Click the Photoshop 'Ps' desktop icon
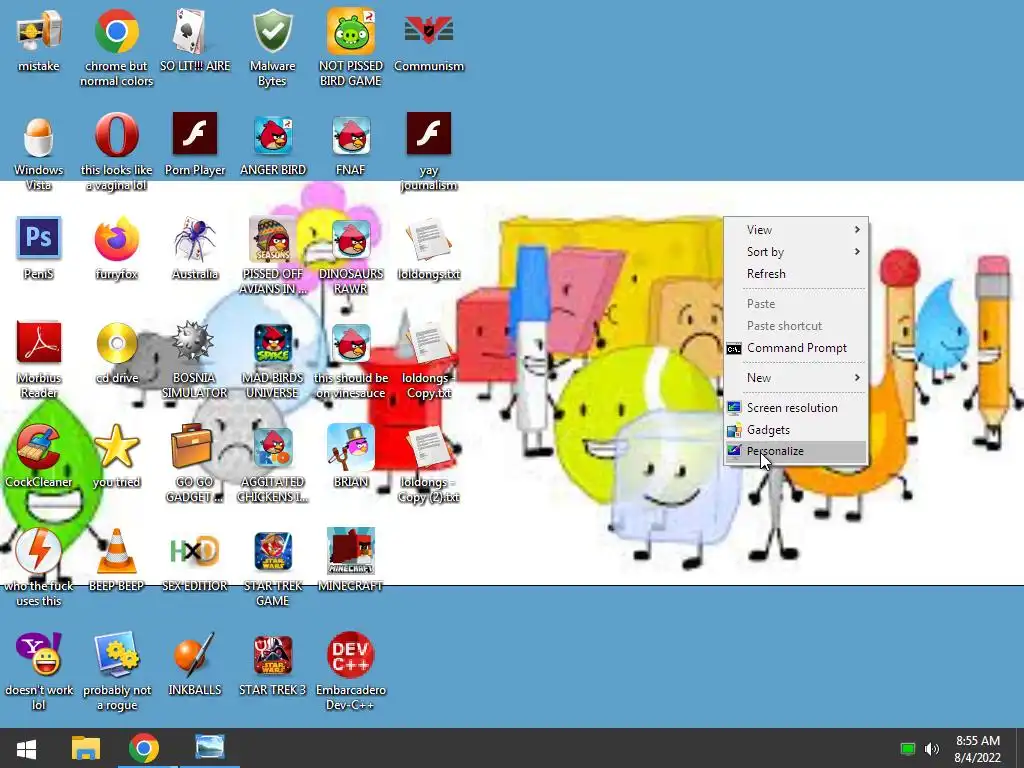The height and width of the screenshot is (768, 1024). pos(39,238)
